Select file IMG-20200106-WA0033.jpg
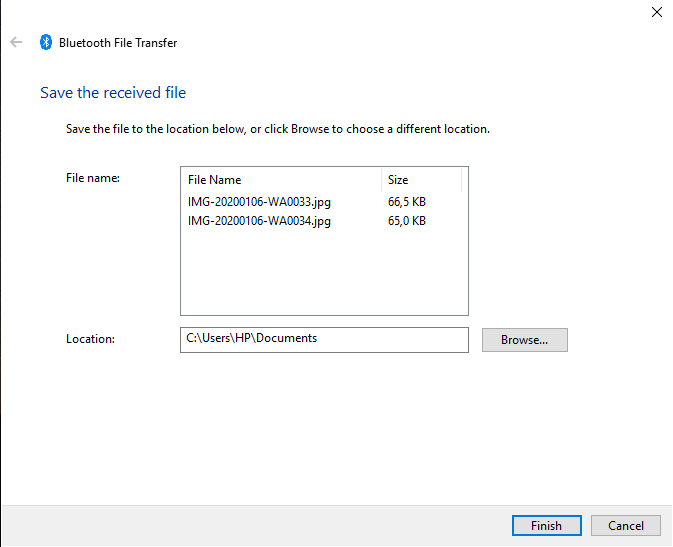This screenshot has width=673, height=547. (259, 202)
